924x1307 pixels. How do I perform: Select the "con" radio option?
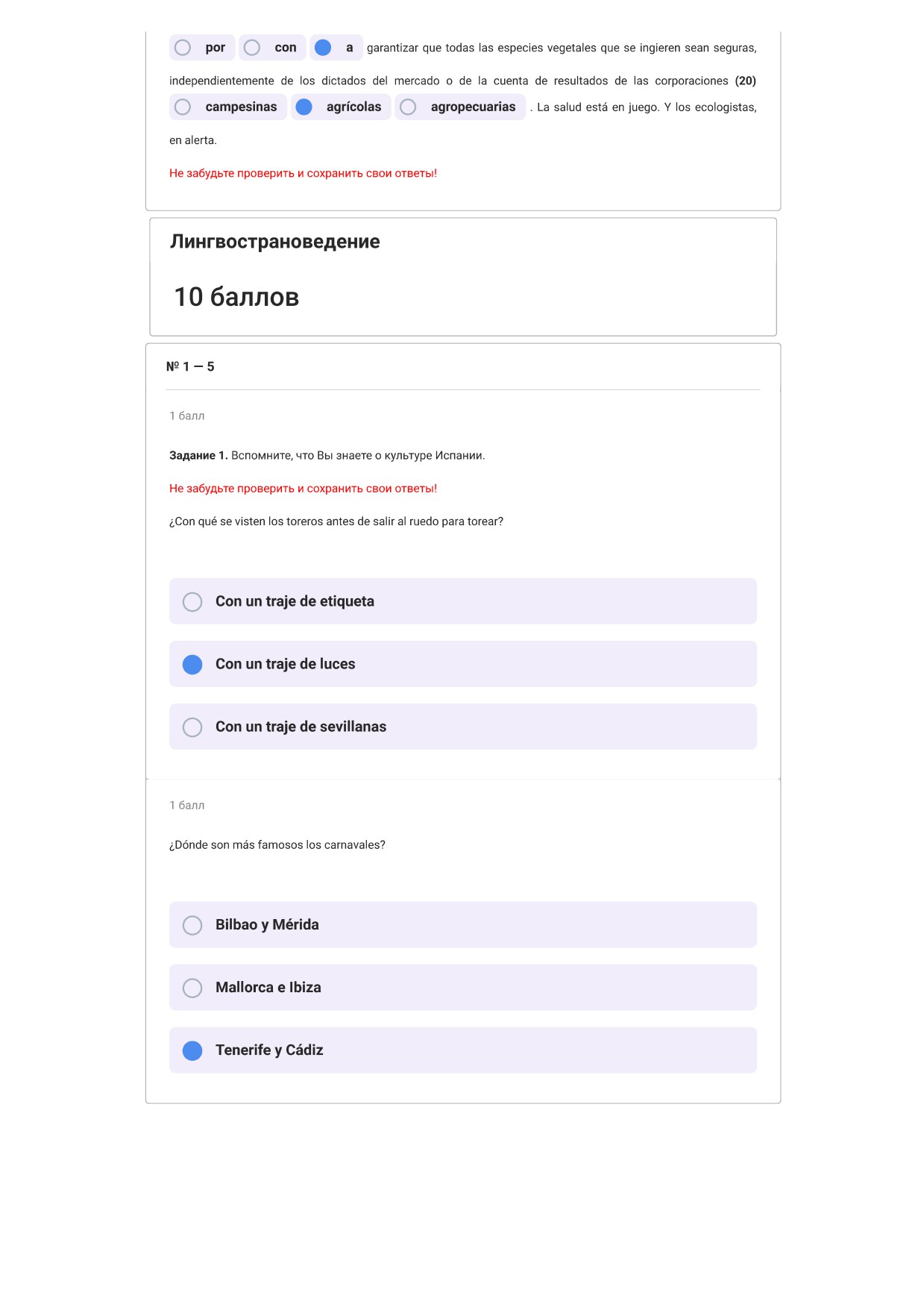(x=272, y=48)
